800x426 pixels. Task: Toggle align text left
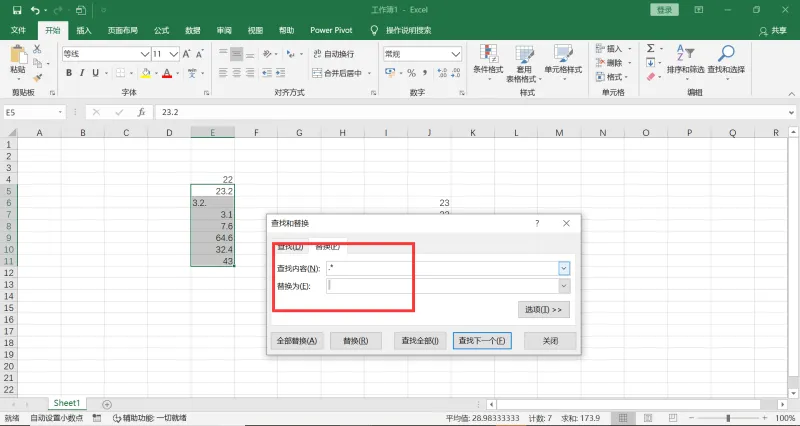pos(223,73)
